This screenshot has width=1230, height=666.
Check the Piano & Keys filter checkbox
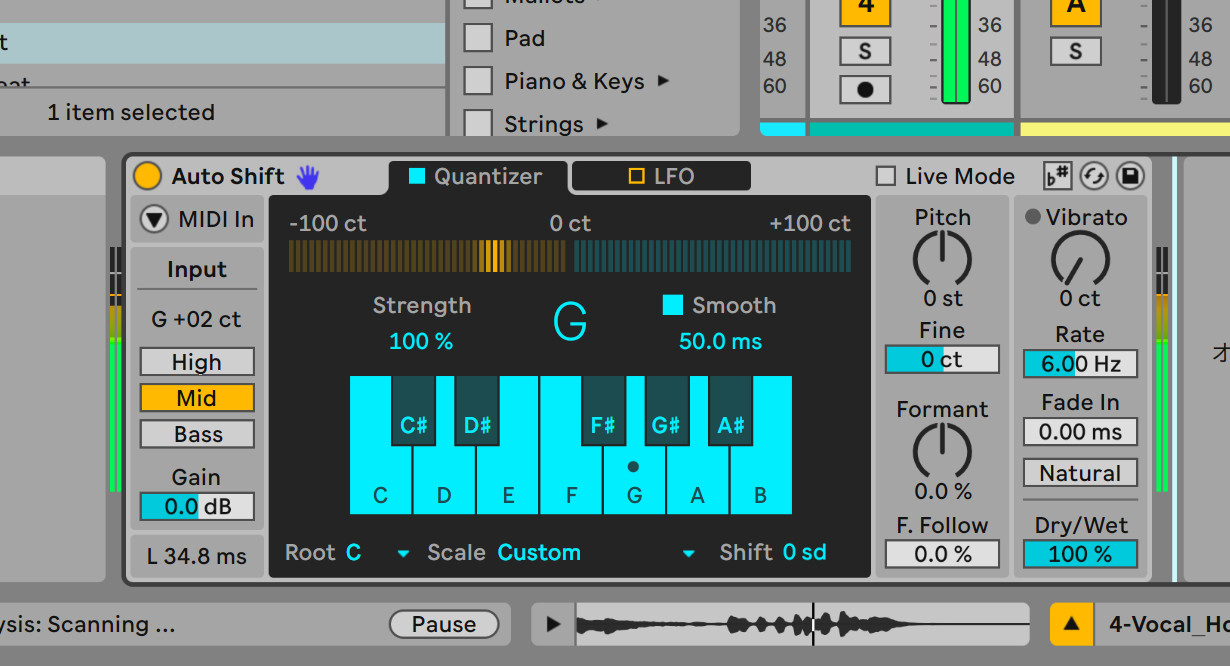(x=478, y=81)
